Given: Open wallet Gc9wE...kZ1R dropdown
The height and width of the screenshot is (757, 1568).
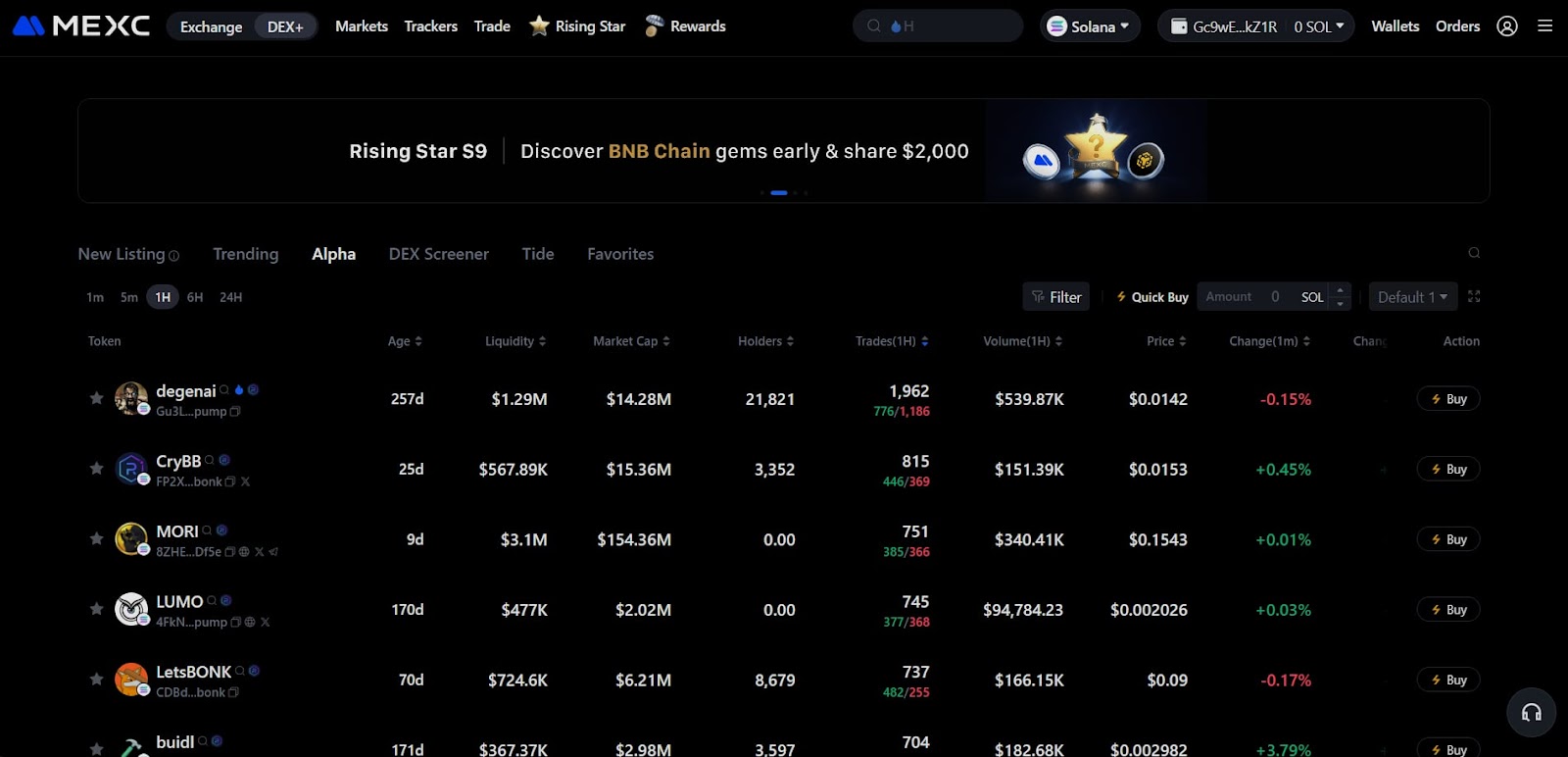Looking at the screenshot, I should pos(1256,26).
